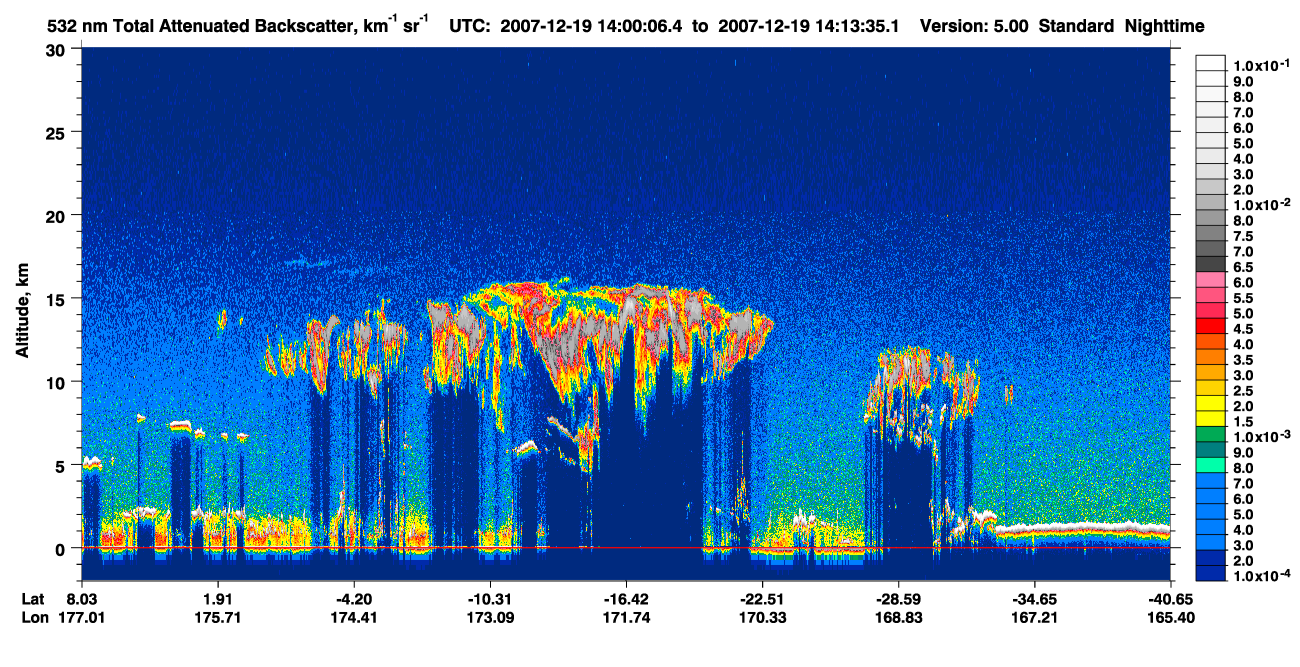The height and width of the screenshot is (667, 1300).
Task: Click the longitude value '171.74'
Action: 626,618
